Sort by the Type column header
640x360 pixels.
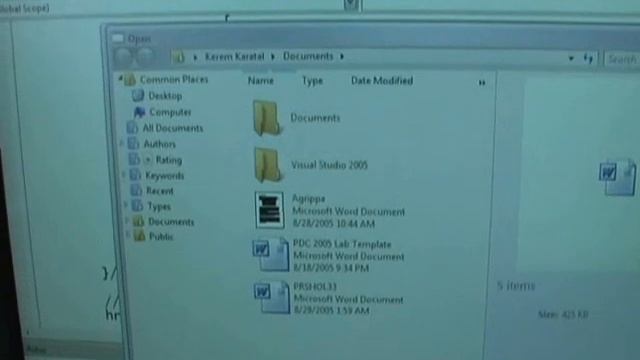tap(312, 81)
